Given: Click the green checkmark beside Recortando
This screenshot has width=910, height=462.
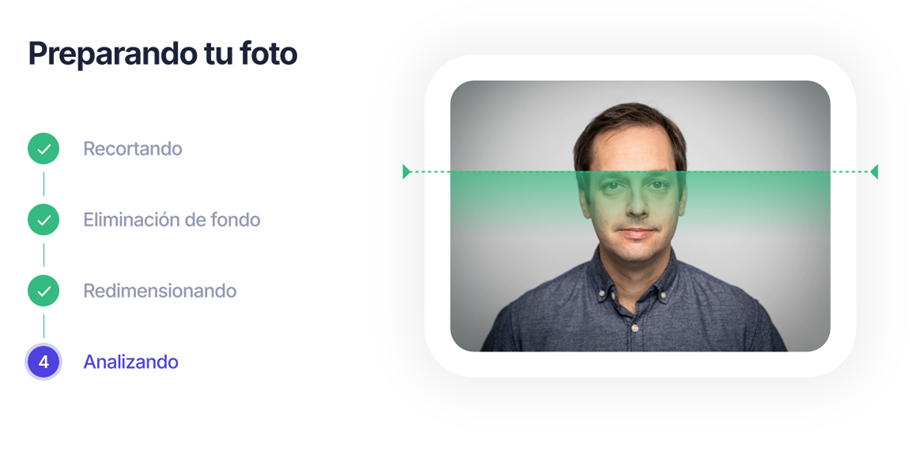Looking at the screenshot, I should coord(44,149).
